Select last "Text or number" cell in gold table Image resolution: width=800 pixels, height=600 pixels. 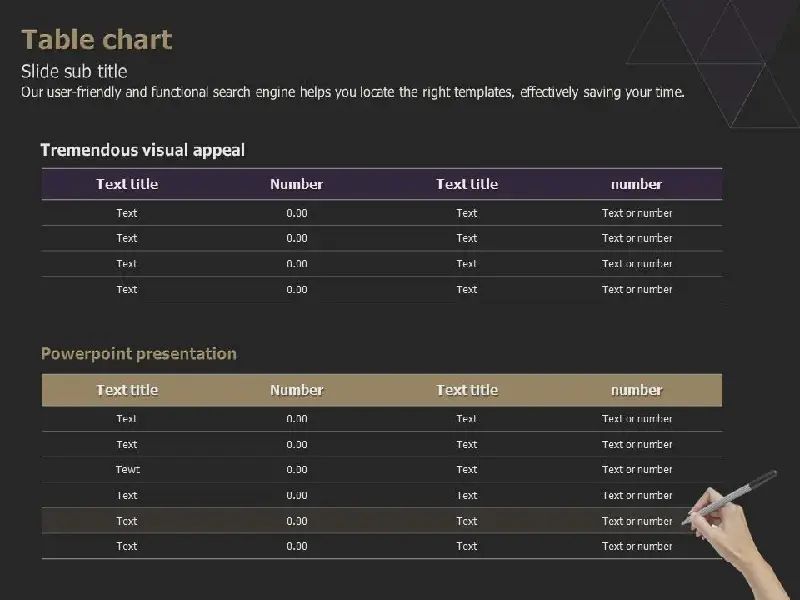637,546
